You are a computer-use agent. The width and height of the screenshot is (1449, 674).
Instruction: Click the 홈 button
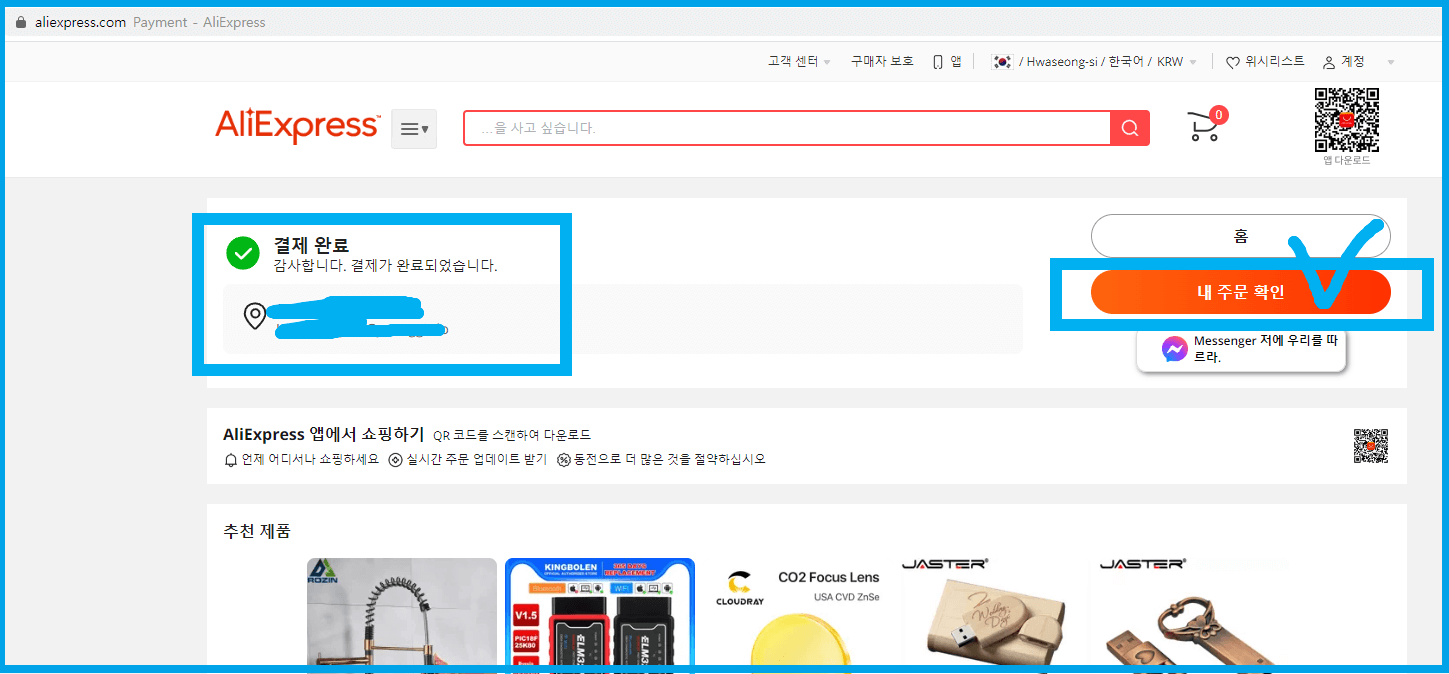[x=1240, y=236]
